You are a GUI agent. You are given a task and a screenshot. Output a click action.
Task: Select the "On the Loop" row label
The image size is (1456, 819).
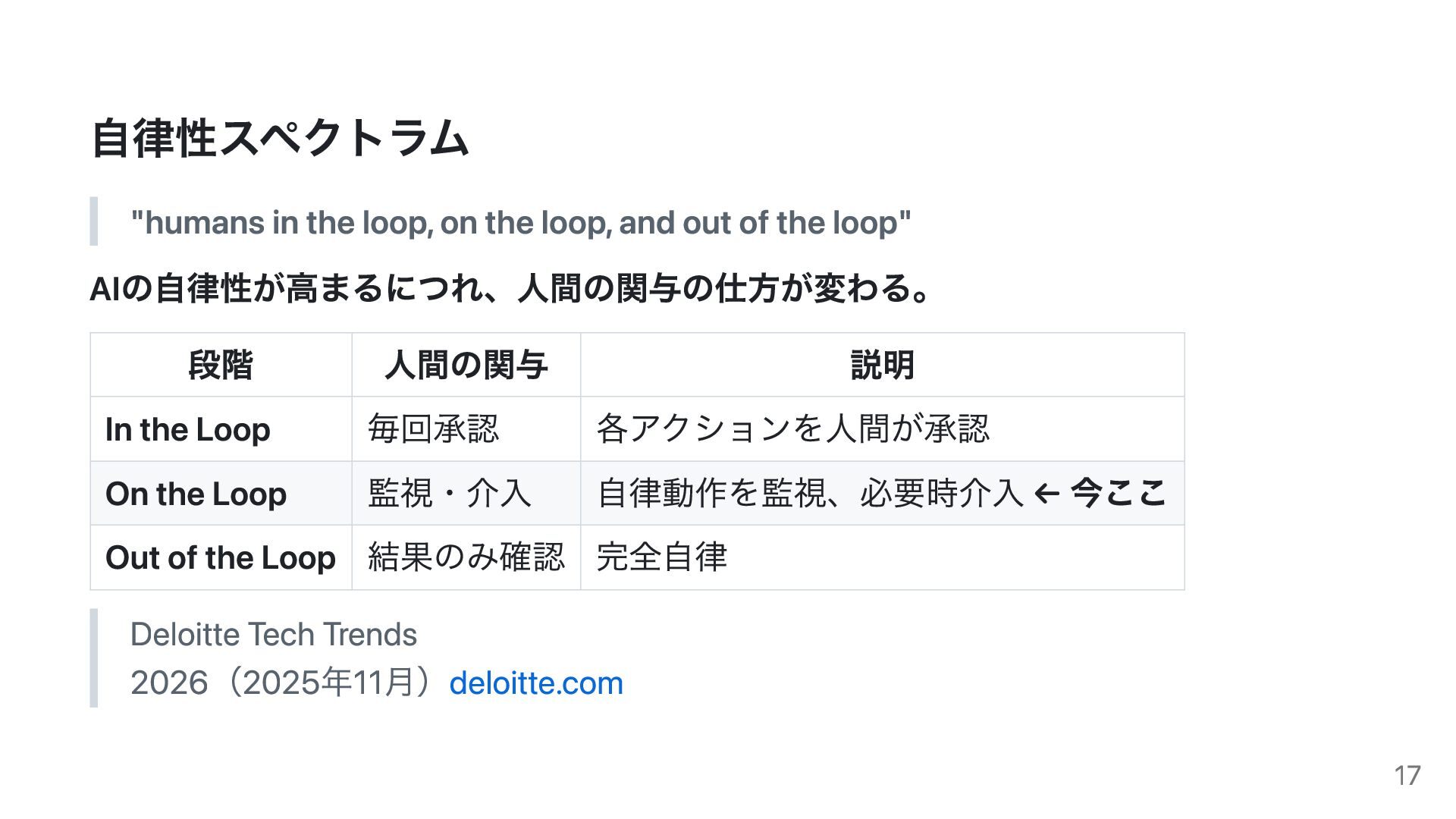(x=196, y=494)
